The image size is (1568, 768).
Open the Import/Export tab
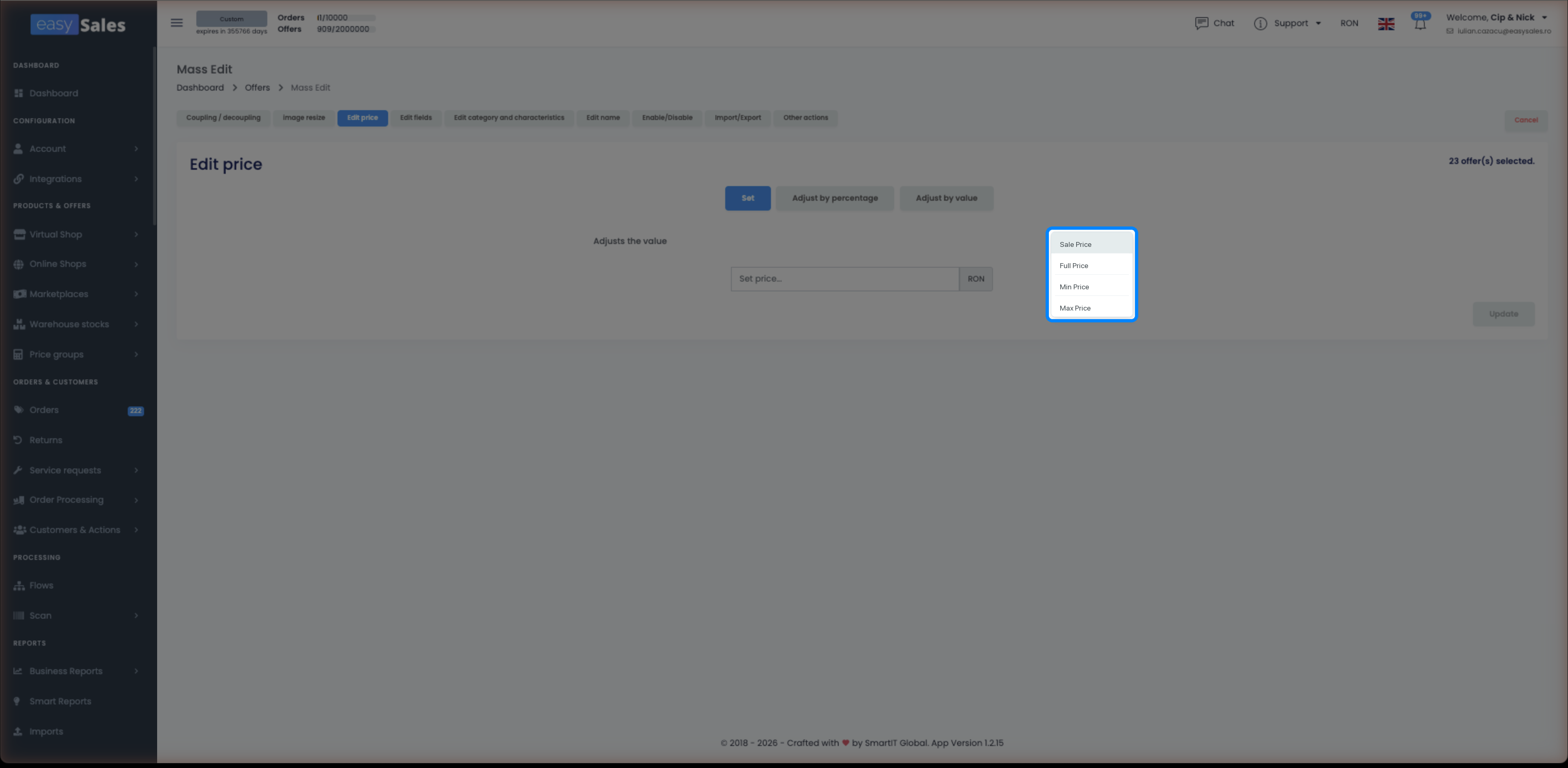(738, 118)
